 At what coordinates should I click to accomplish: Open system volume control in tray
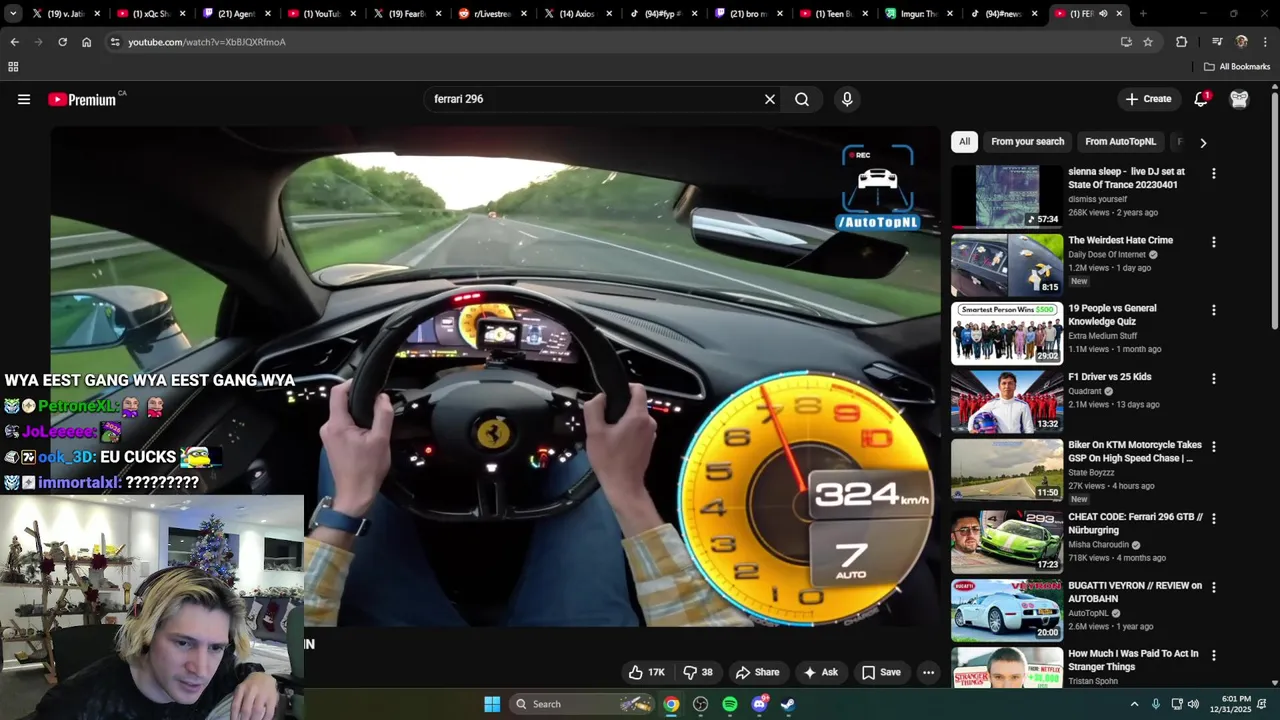pos(1193,704)
